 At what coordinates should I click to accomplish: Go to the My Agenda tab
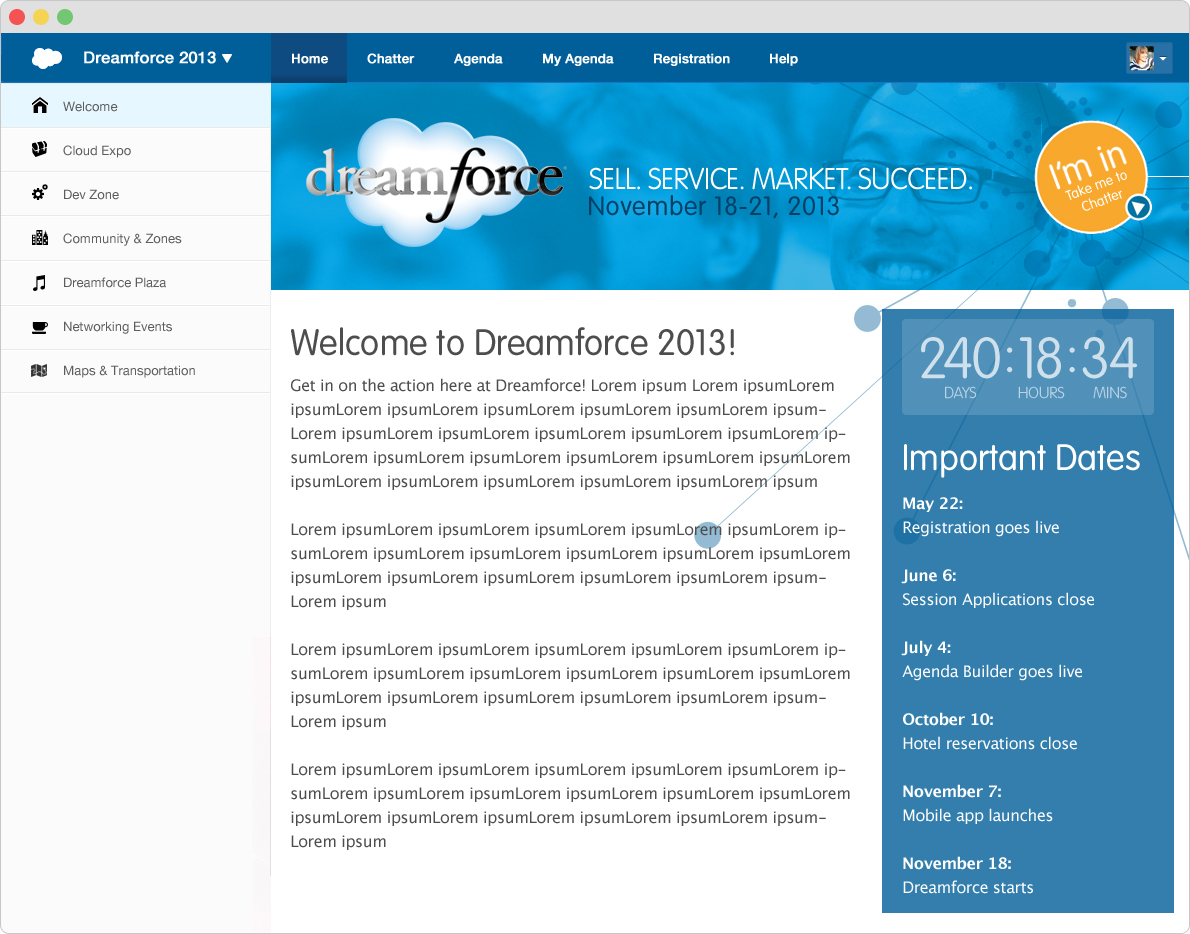(x=578, y=58)
